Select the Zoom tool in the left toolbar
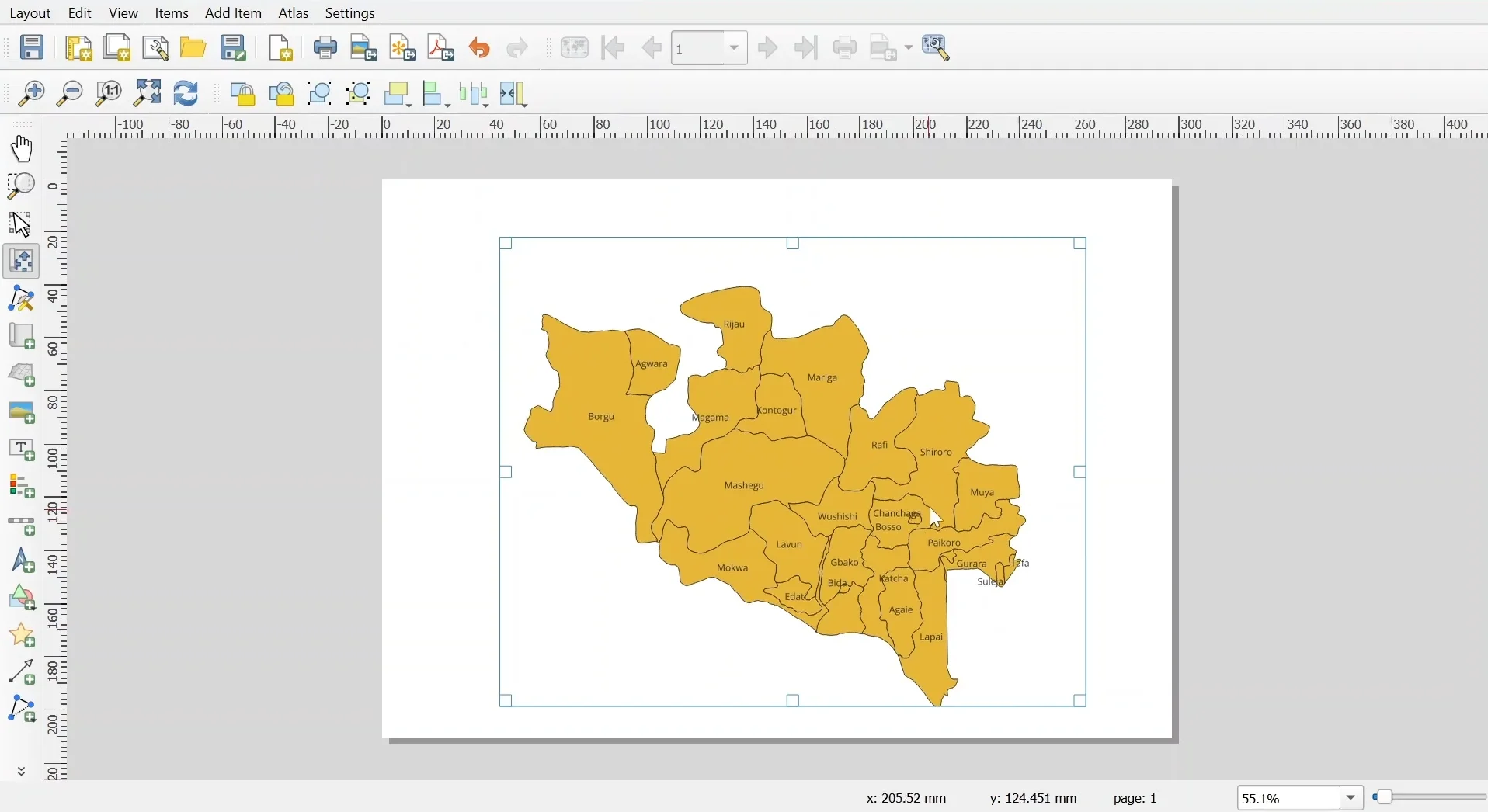Viewport: 1488px width, 812px height. tap(21, 186)
